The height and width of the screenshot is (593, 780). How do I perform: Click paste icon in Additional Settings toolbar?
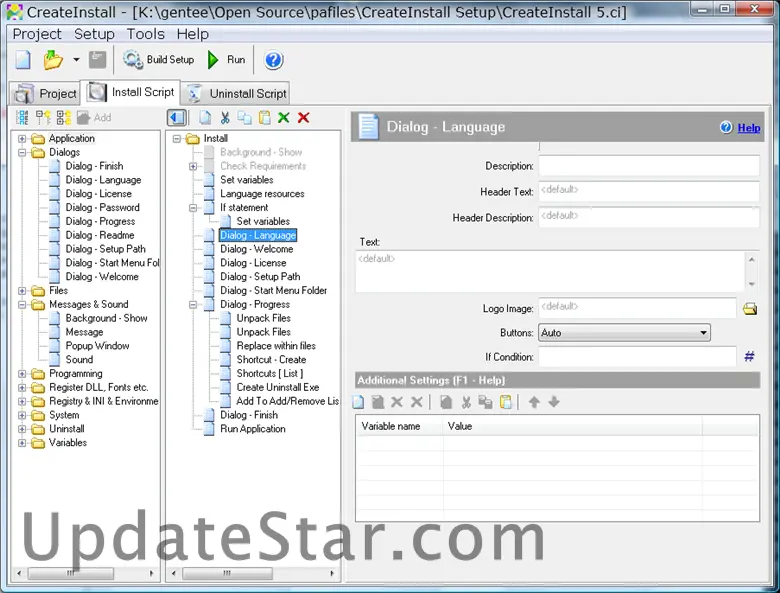point(505,402)
